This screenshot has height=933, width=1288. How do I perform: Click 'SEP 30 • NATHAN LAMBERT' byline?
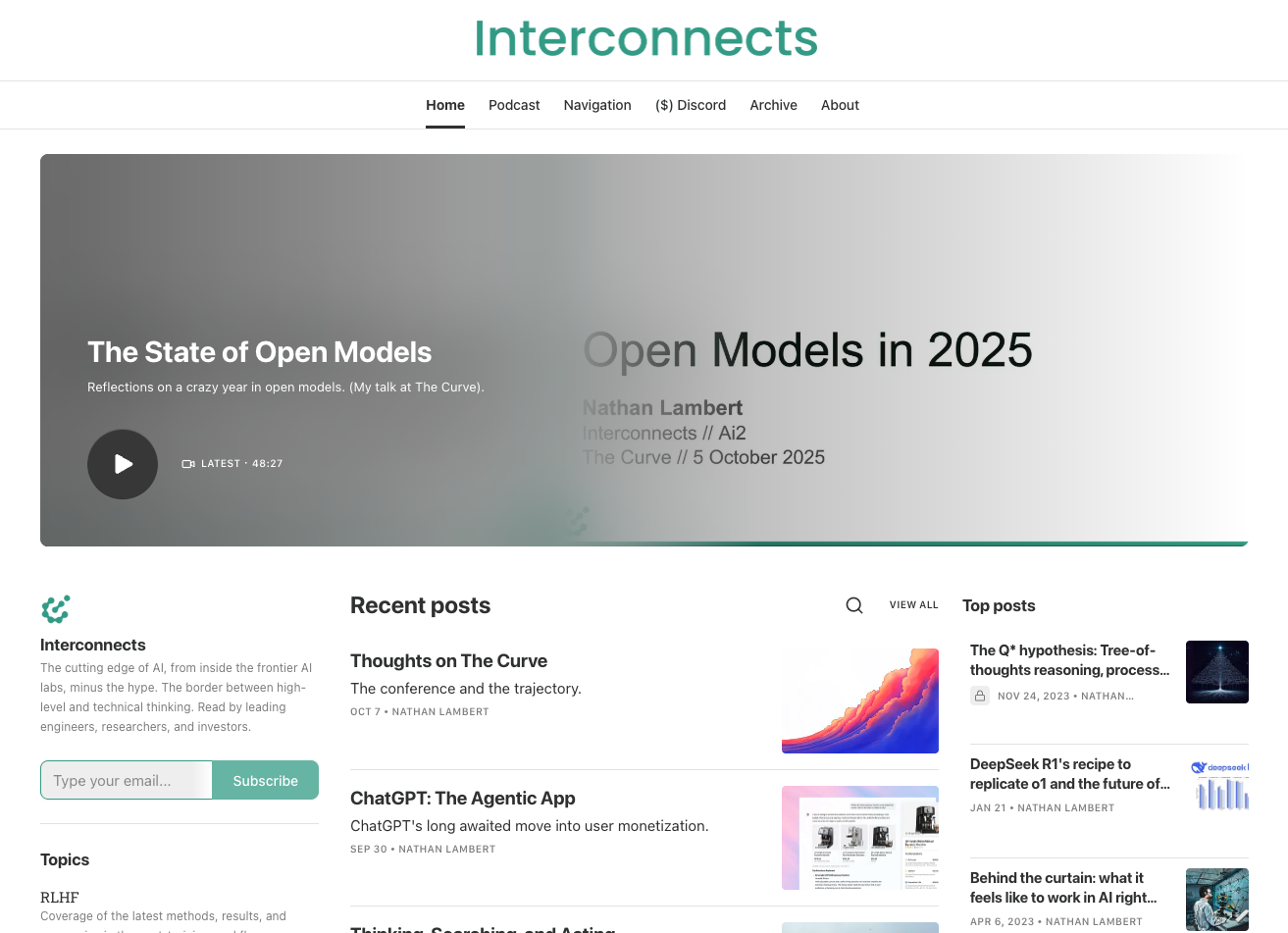(423, 850)
